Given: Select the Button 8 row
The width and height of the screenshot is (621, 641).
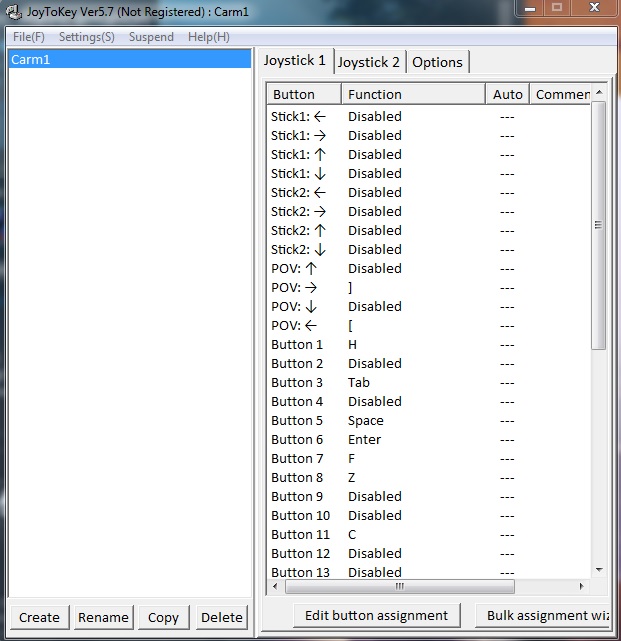Looking at the screenshot, I should [429, 478].
